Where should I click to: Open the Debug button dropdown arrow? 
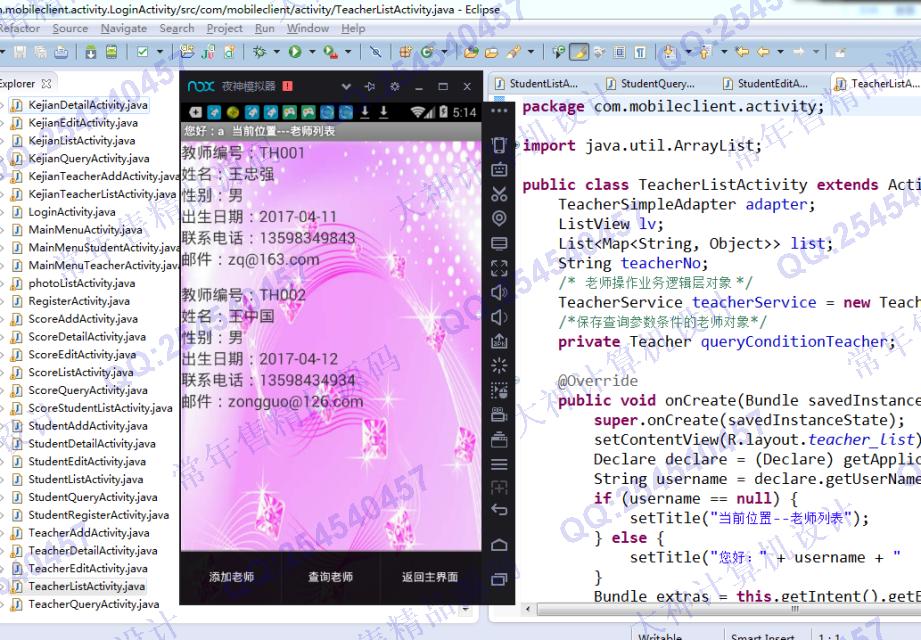(276, 52)
